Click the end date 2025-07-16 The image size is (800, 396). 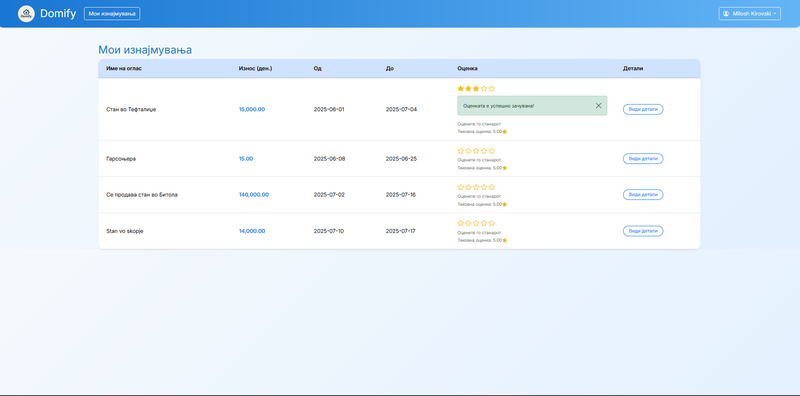coord(401,194)
